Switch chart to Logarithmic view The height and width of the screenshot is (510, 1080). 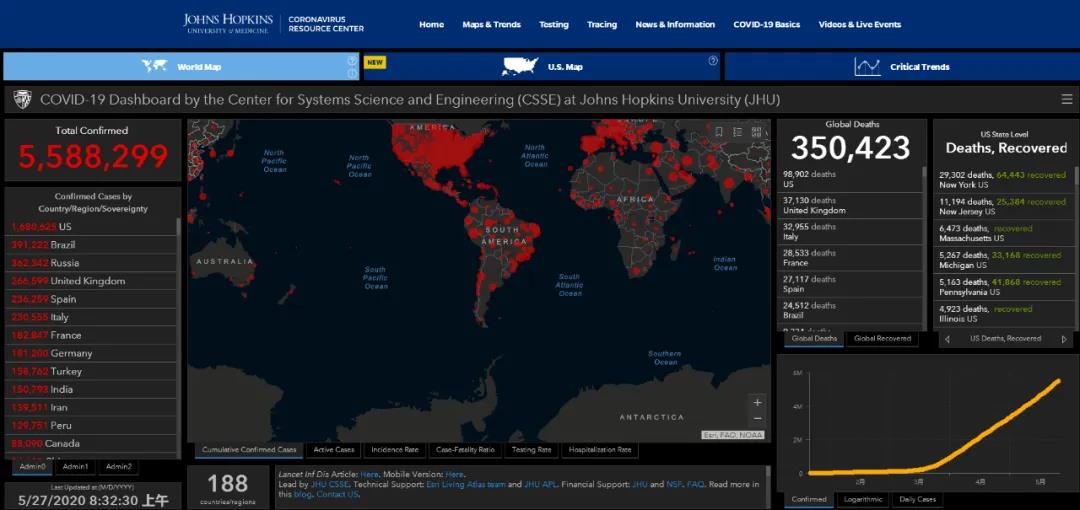point(864,499)
